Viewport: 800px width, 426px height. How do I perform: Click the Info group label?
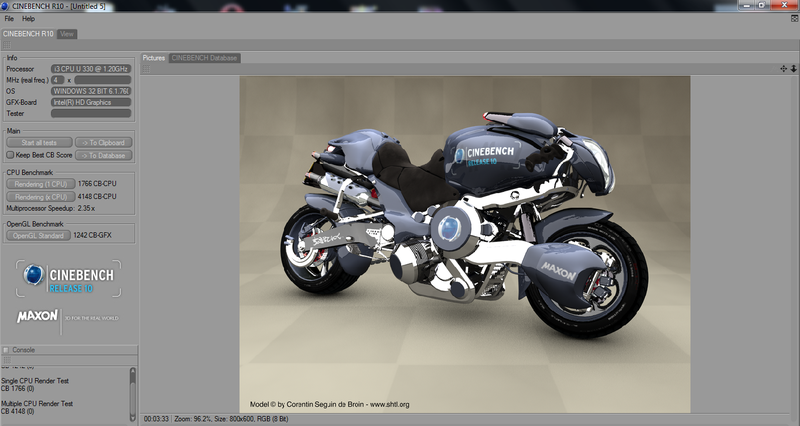[x=12, y=58]
